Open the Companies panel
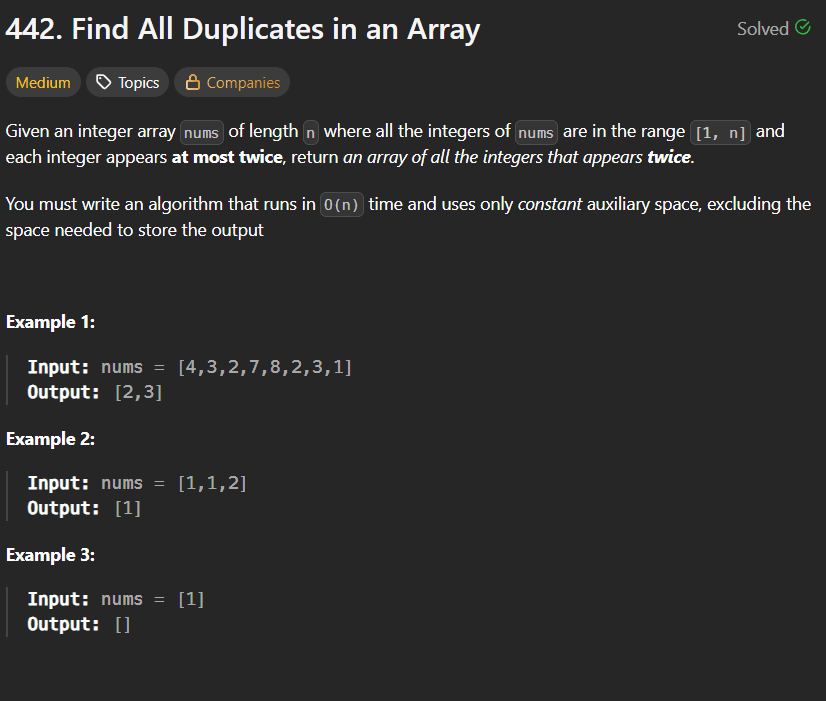The width and height of the screenshot is (826, 701). tap(232, 82)
